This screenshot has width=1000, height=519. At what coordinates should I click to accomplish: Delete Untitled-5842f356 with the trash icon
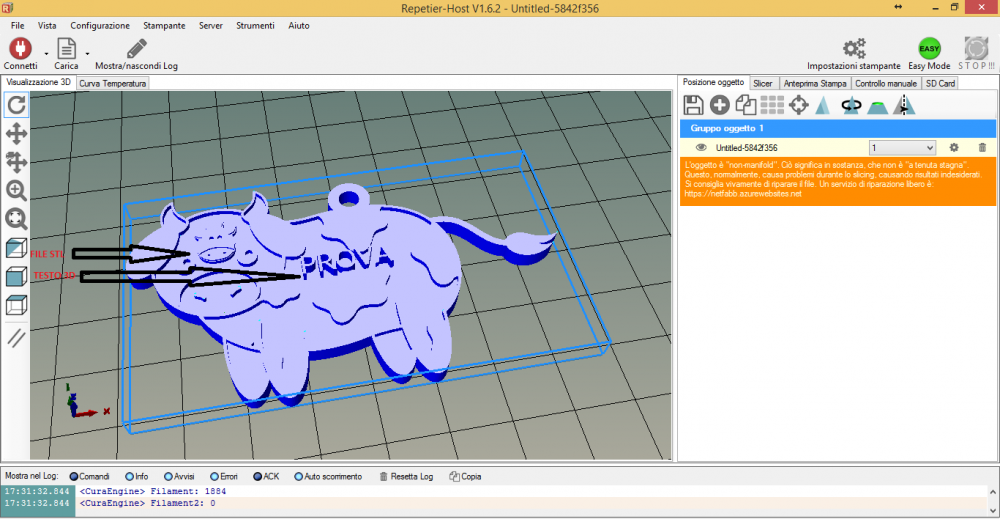tap(982, 147)
